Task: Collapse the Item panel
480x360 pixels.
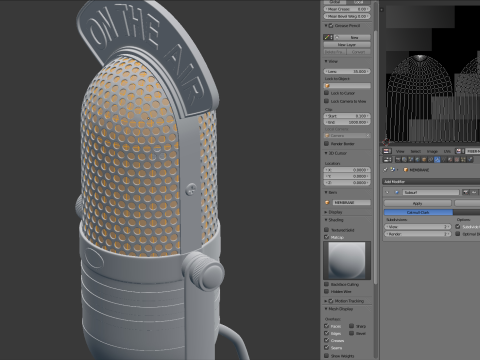Action: 326,192
